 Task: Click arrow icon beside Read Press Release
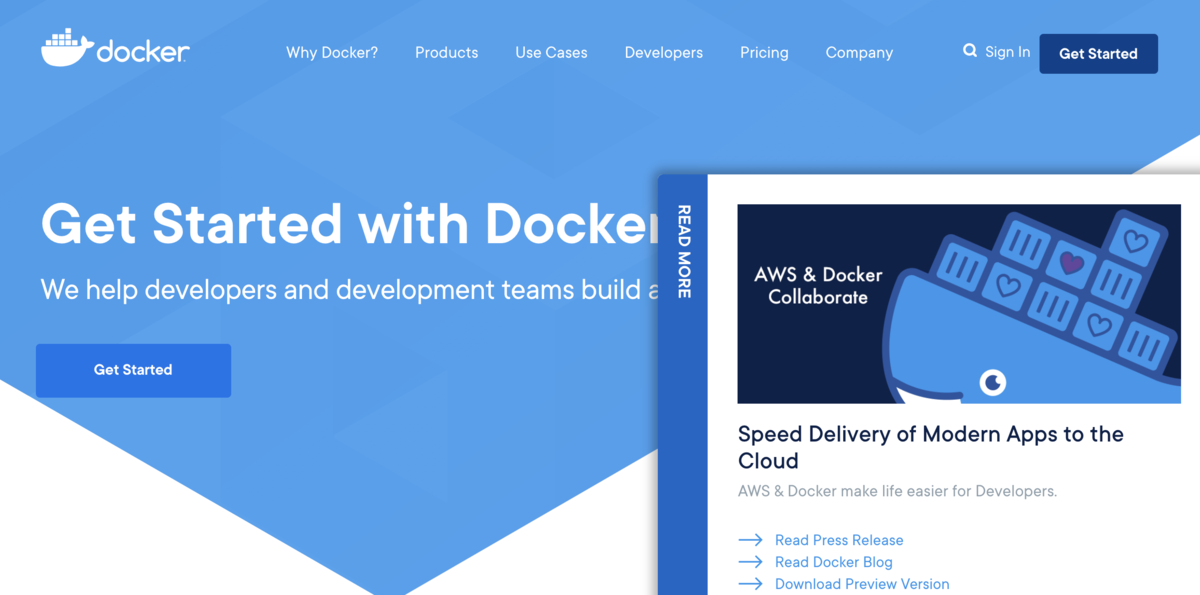pos(750,540)
